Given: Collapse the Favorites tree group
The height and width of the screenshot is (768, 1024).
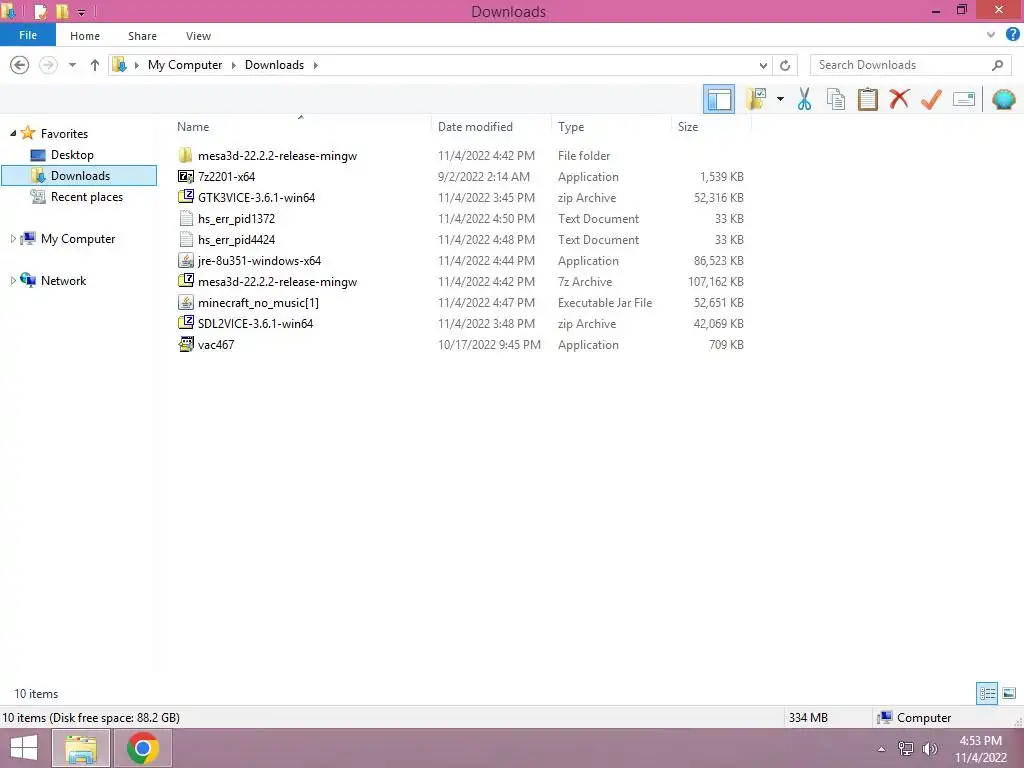Looking at the screenshot, I should click(x=13, y=133).
